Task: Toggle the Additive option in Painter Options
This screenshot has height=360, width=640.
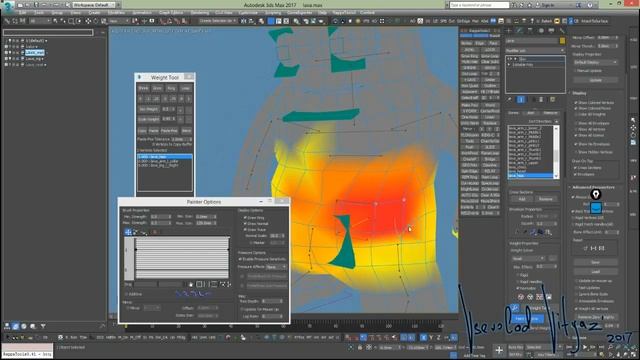Action: click(127, 294)
